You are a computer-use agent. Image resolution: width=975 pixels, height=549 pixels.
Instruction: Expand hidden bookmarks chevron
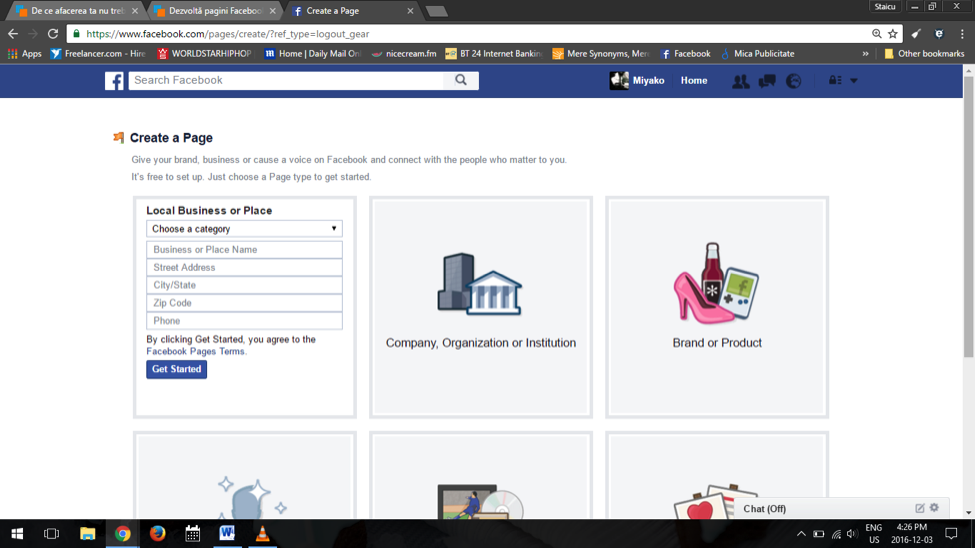point(865,53)
